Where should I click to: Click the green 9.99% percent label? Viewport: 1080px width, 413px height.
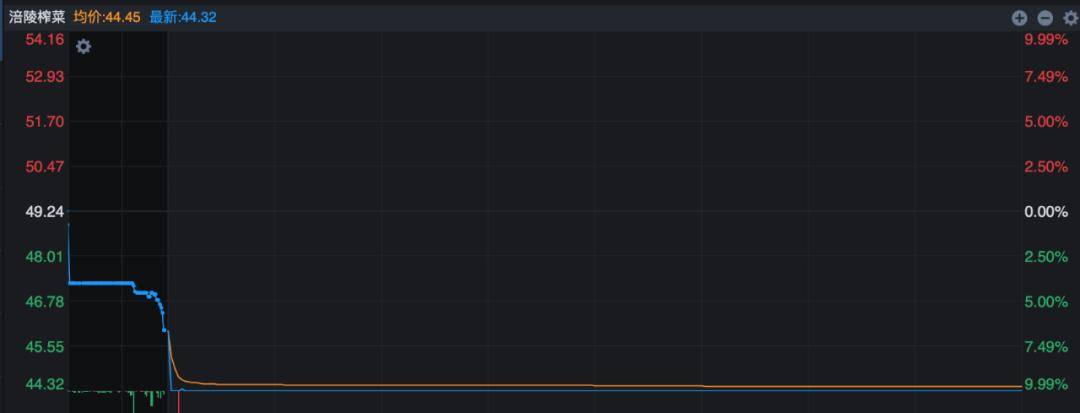click(1046, 384)
